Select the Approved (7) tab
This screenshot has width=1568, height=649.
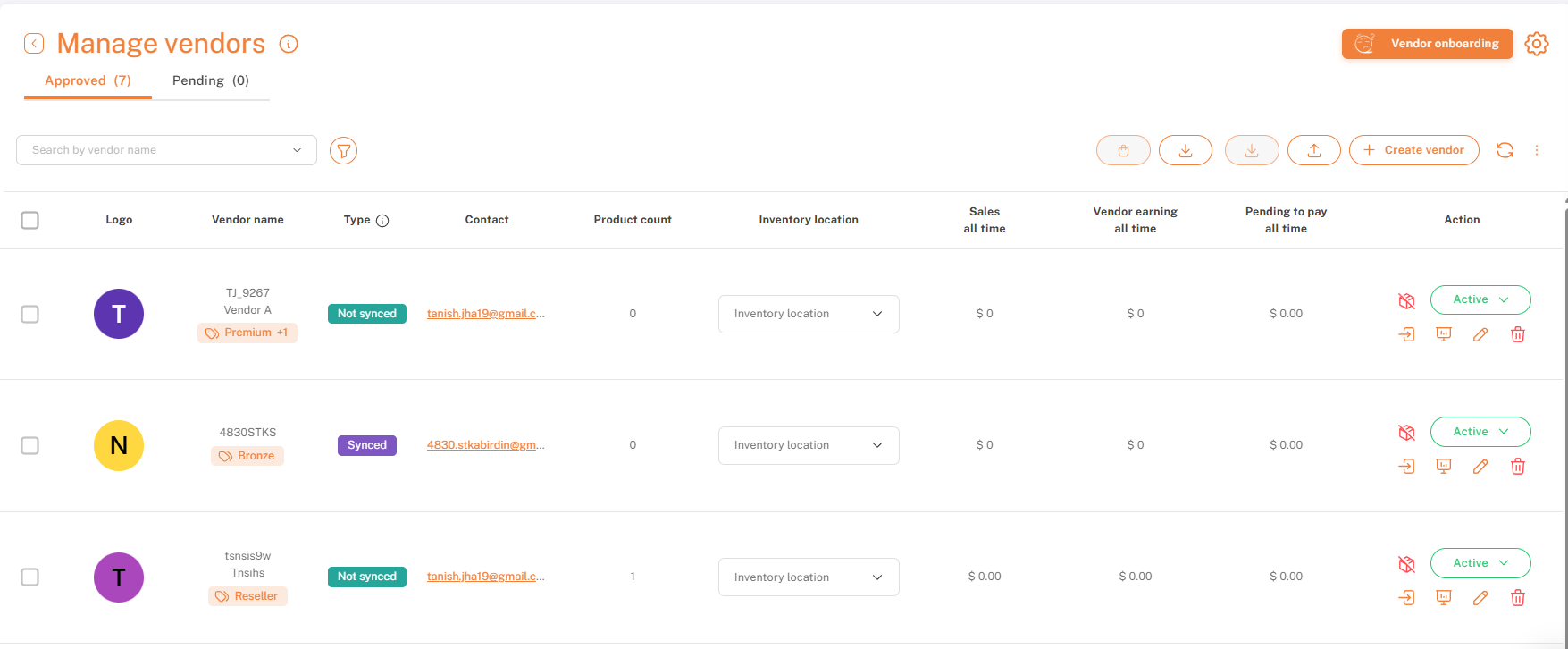tap(88, 80)
